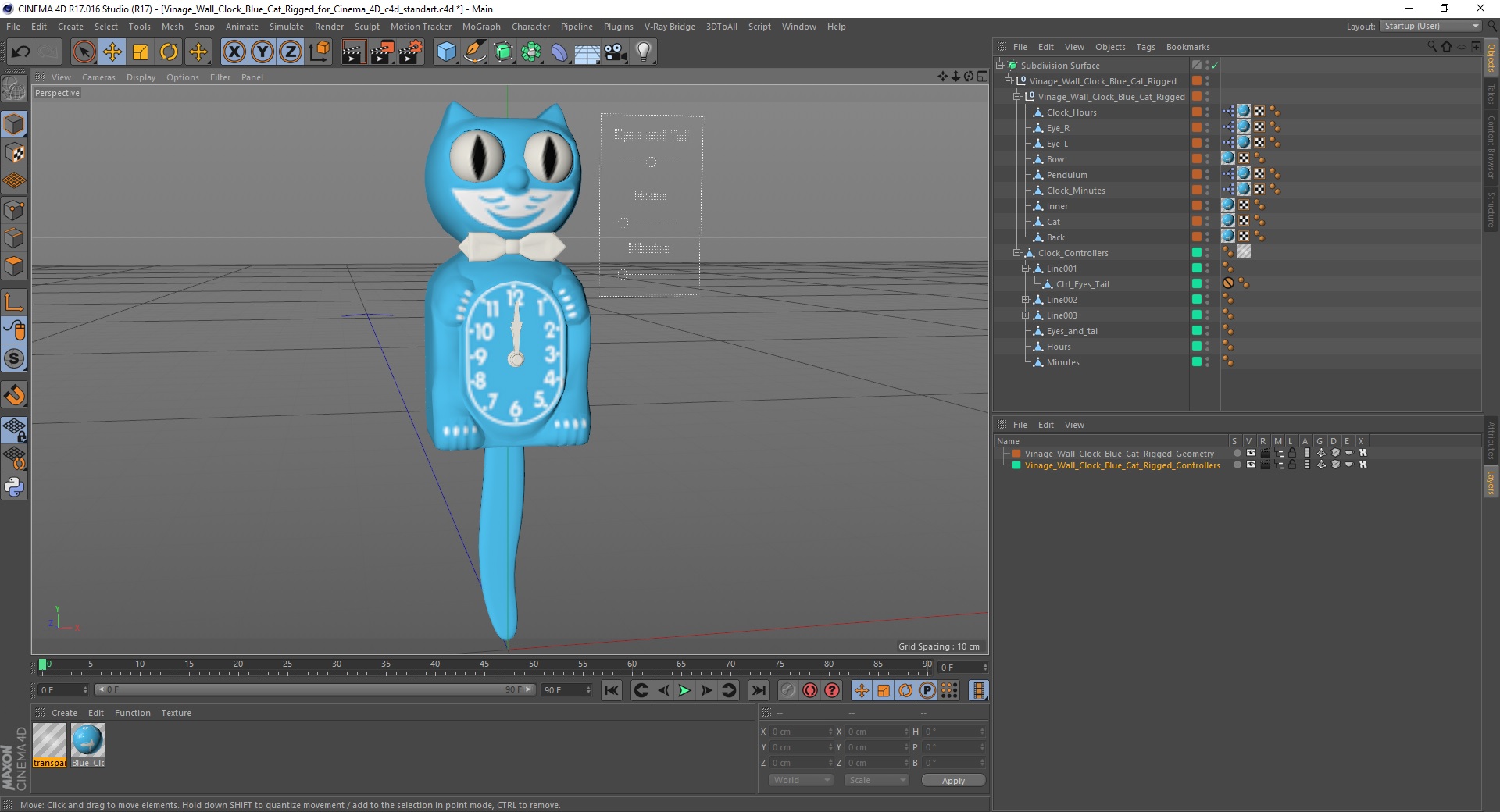Add a Camera object icon
This screenshot has height=812, width=1500.
coord(615,52)
